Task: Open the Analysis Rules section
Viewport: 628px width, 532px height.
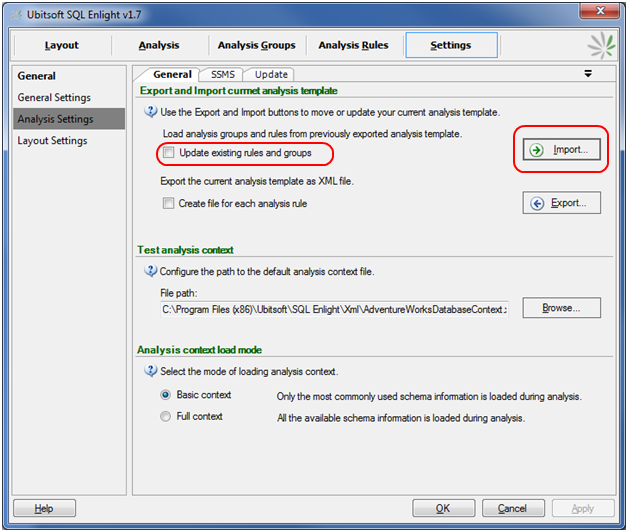Action: [x=354, y=45]
